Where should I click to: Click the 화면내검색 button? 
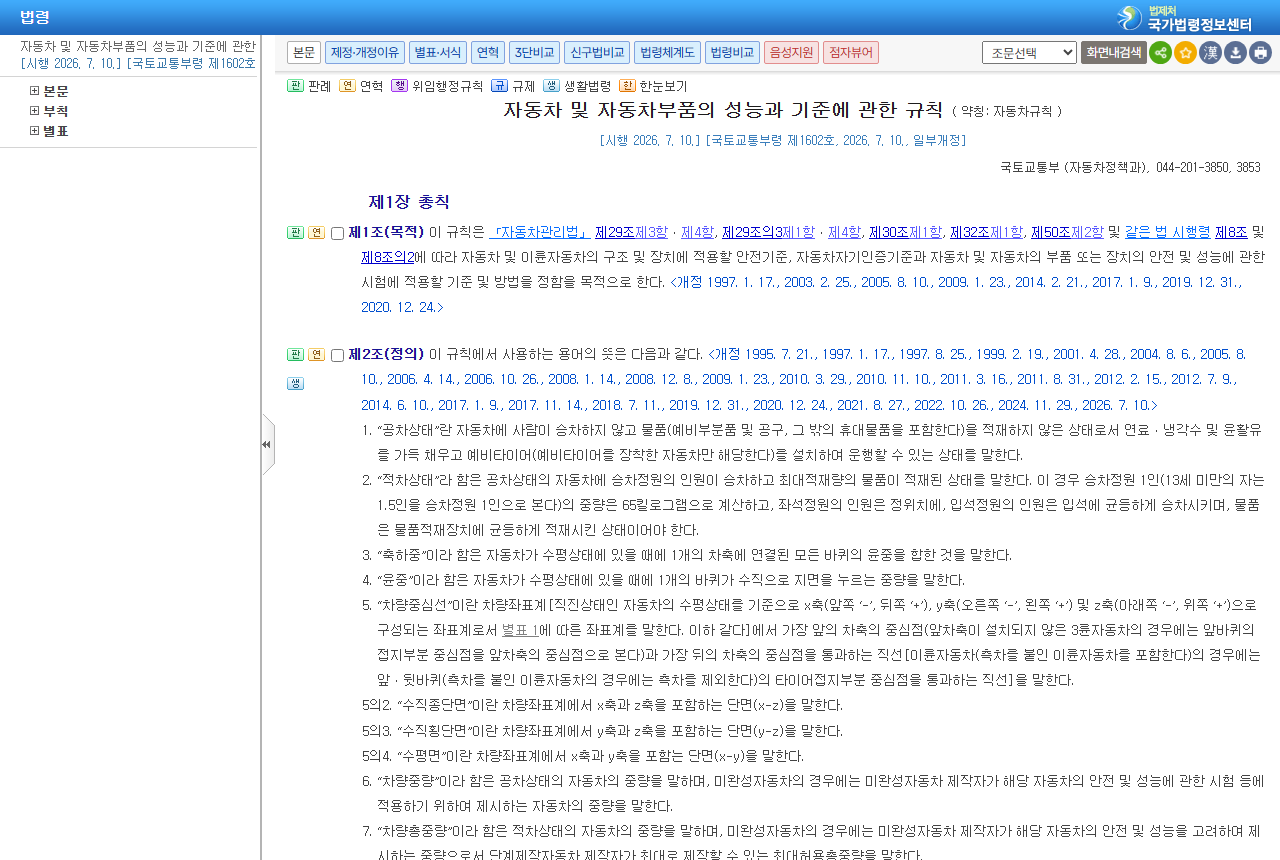point(1114,52)
